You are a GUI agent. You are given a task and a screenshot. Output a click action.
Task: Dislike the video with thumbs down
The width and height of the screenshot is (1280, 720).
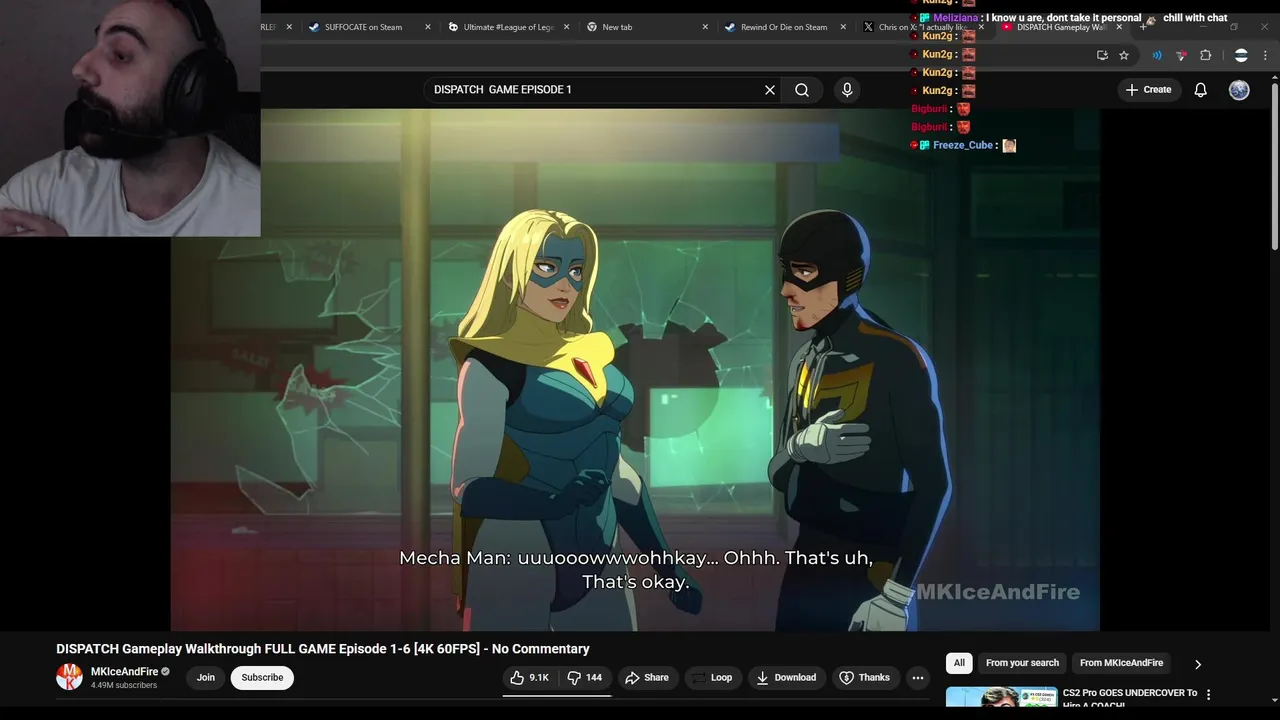point(585,678)
